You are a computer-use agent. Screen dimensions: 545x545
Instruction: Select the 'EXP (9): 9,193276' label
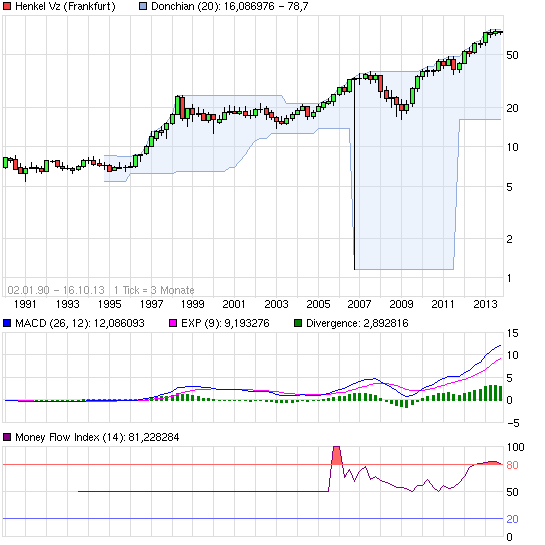tap(225, 323)
